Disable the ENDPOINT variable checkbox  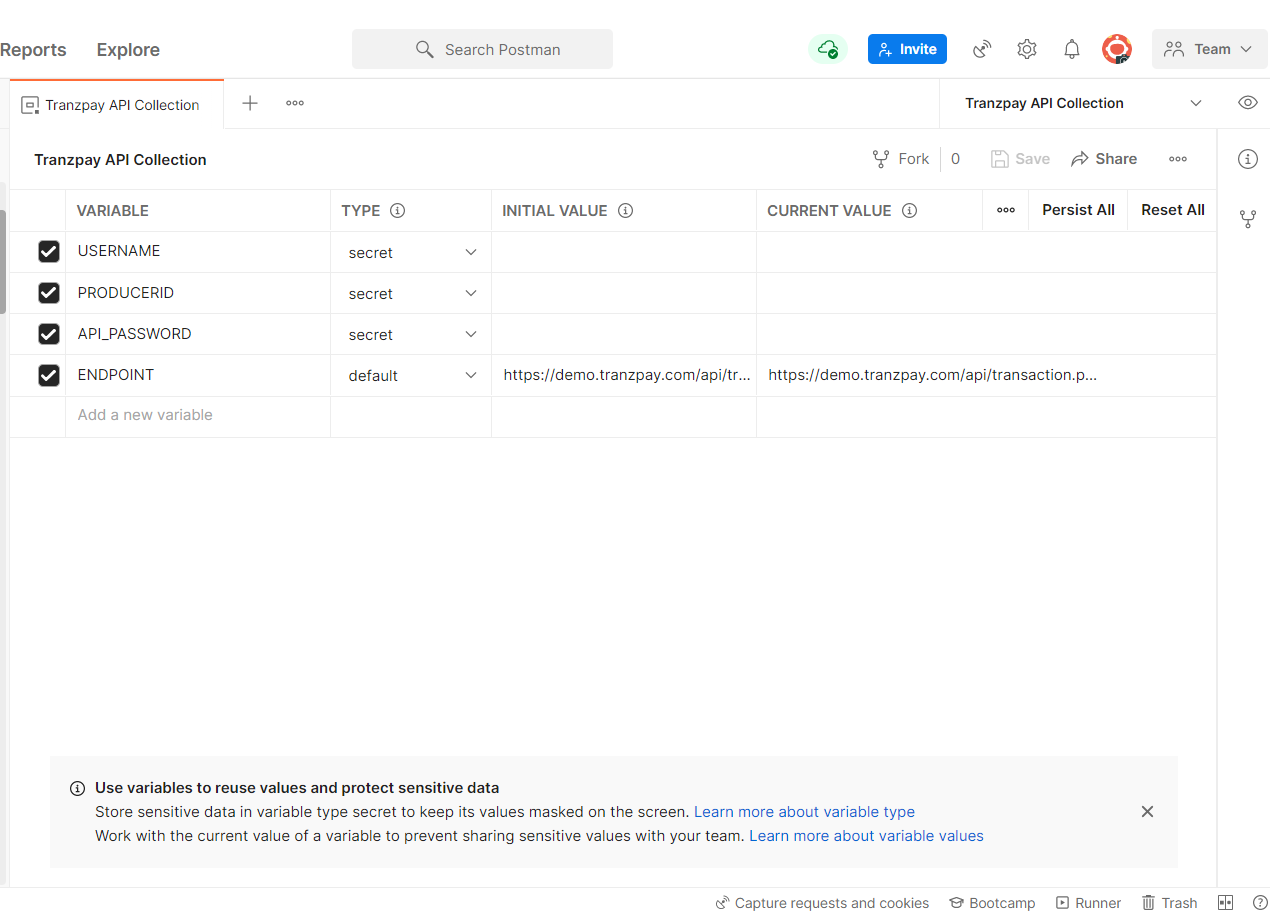tap(49, 375)
